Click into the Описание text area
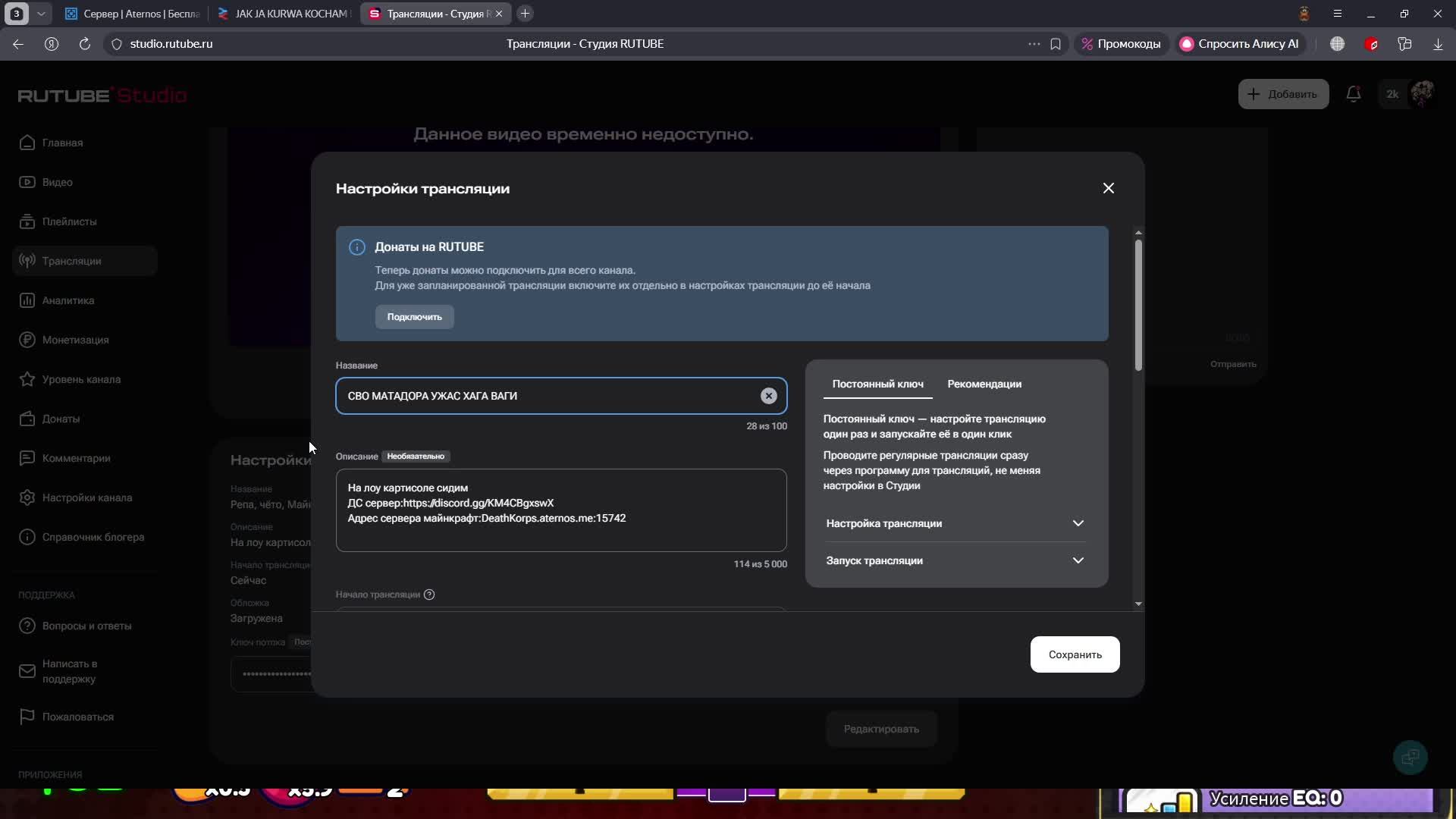Image resolution: width=1456 pixels, height=819 pixels. click(561, 510)
